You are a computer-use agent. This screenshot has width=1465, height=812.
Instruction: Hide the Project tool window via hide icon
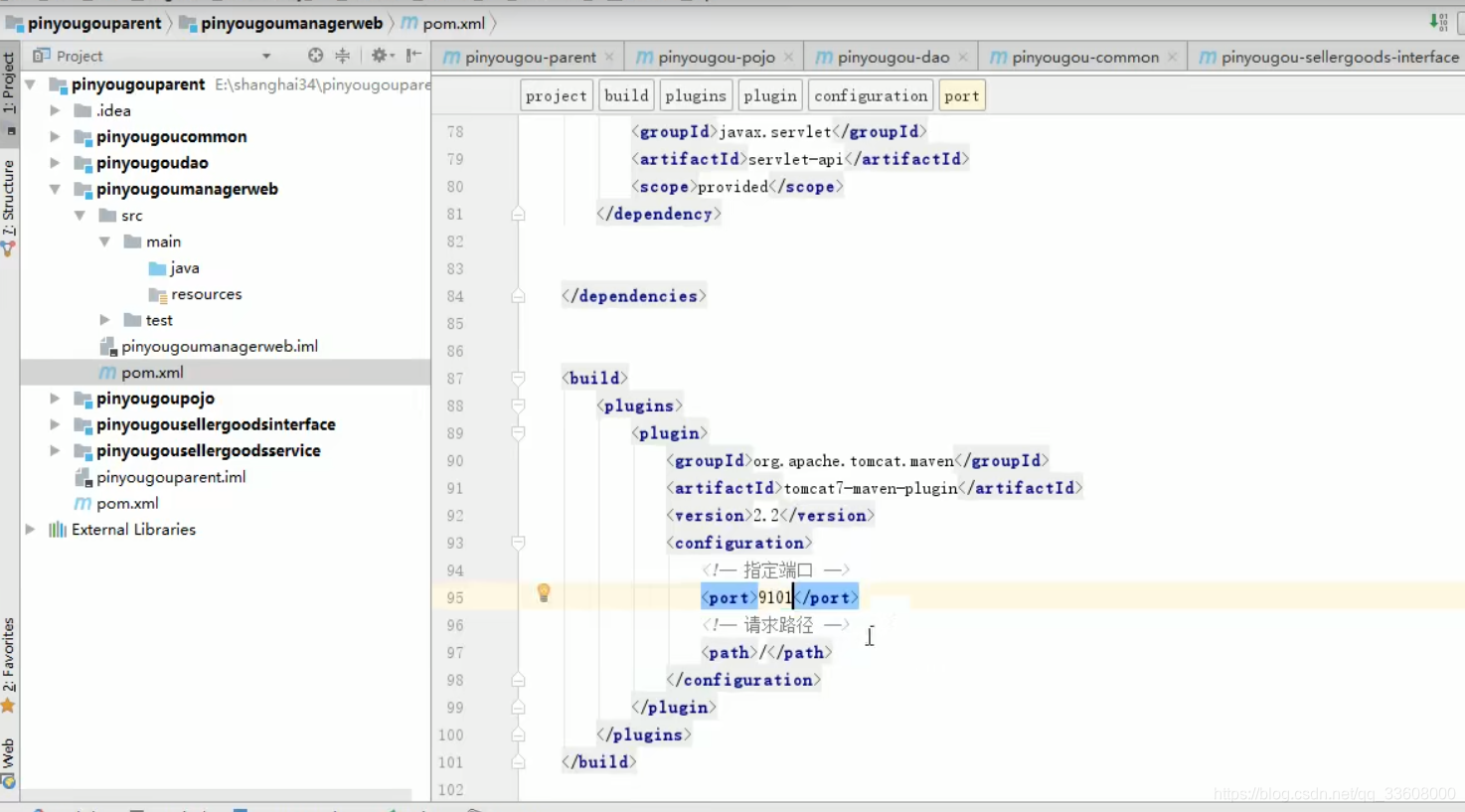pyautogui.click(x=413, y=56)
